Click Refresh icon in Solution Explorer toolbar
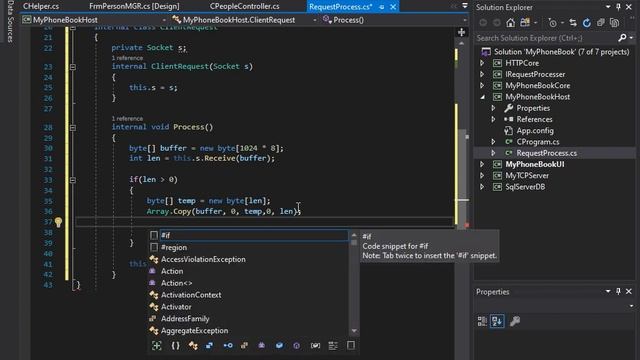 pyautogui.click(x=587, y=23)
